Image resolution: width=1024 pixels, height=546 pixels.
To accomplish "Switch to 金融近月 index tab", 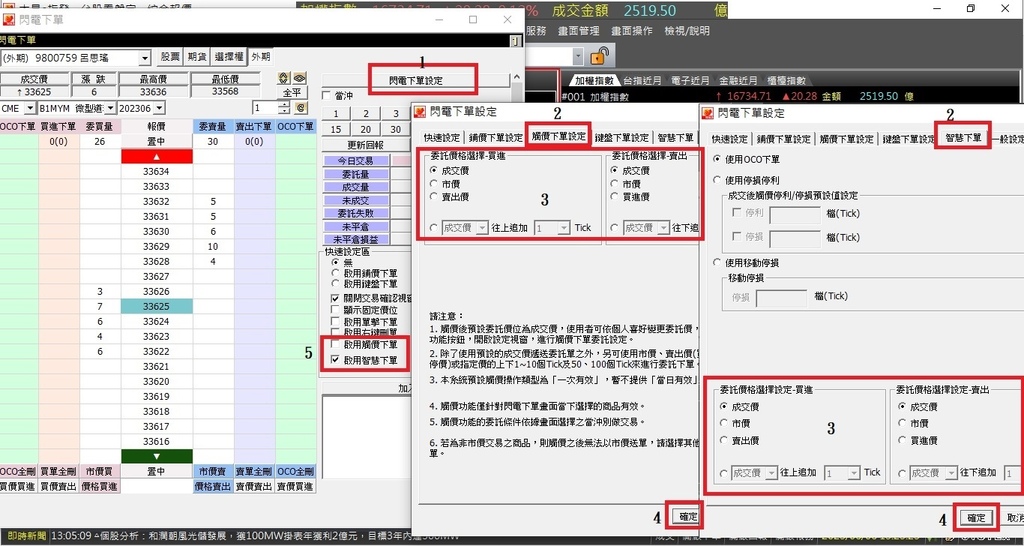I will coord(738,81).
